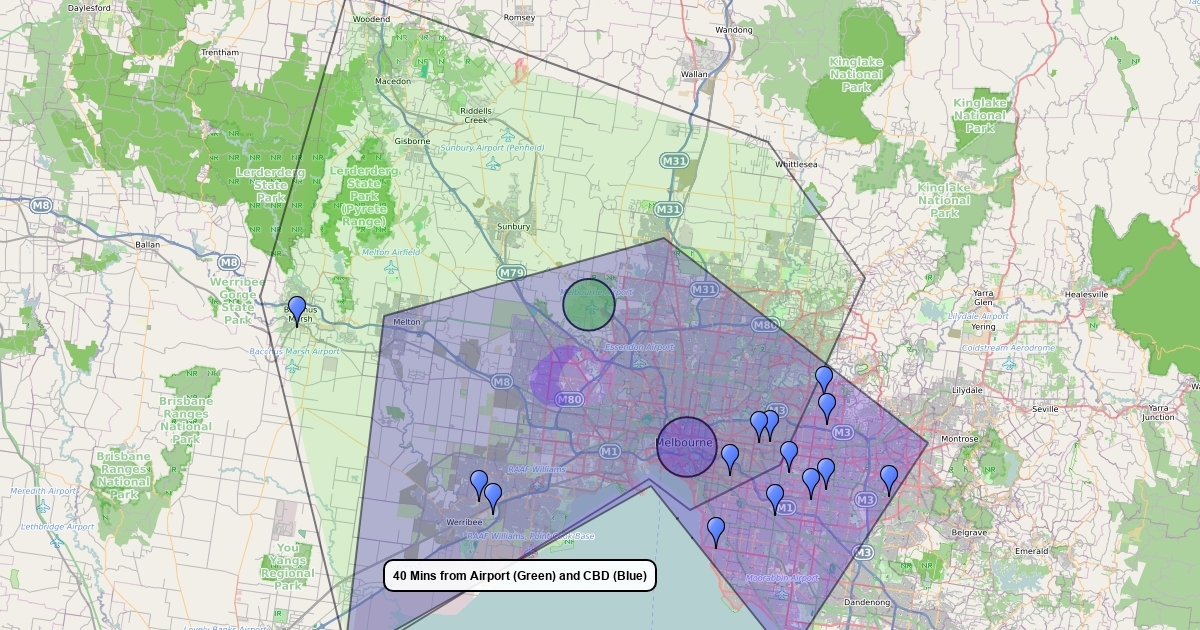Click the '40 Mins from Airport' legend label

click(520, 576)
